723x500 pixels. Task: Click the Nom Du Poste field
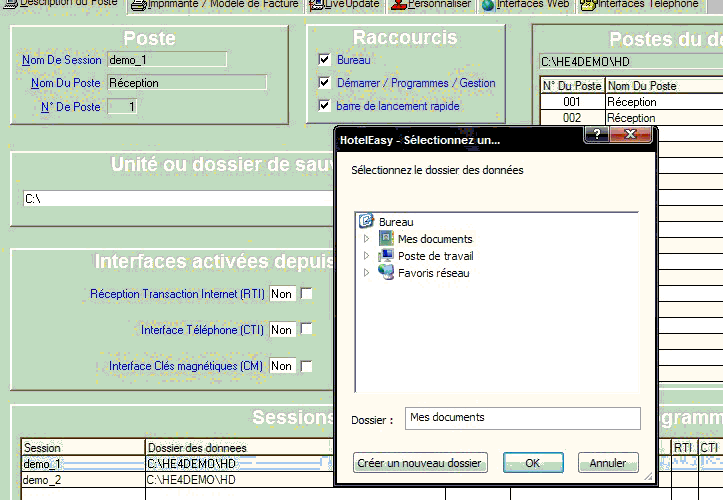tap(187, 83)
